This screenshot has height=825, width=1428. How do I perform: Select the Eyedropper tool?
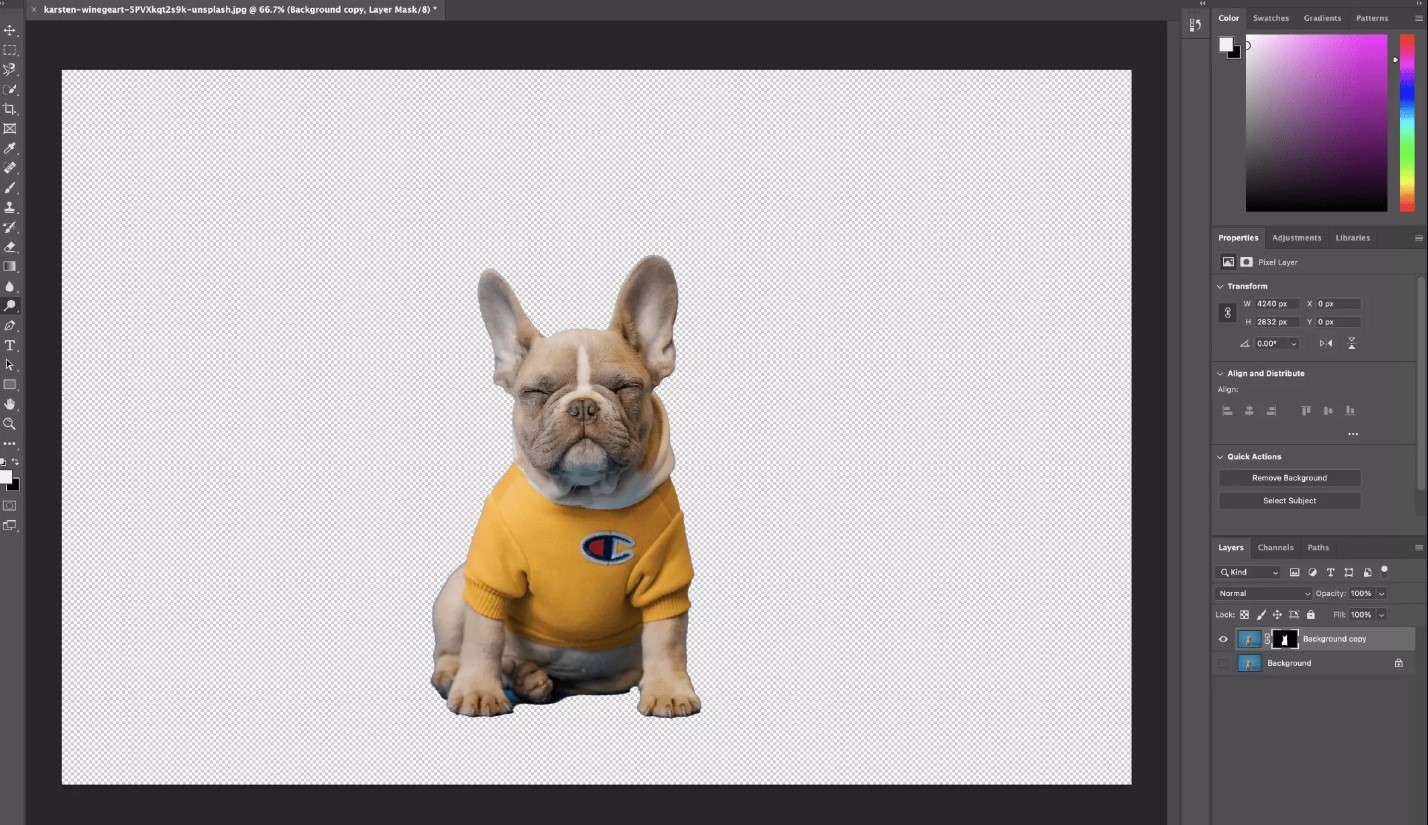tap(10, 148)
